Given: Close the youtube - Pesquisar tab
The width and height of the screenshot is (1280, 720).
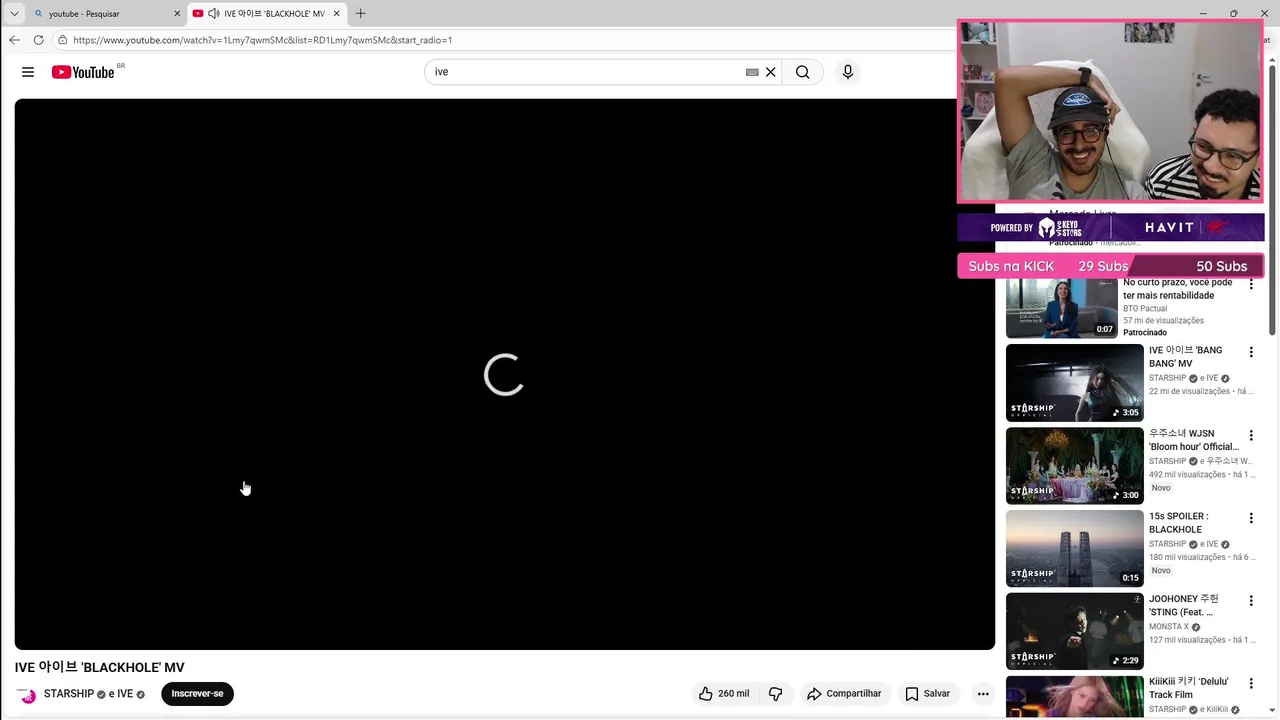Looking at the screenshot, I should (177, 13).
